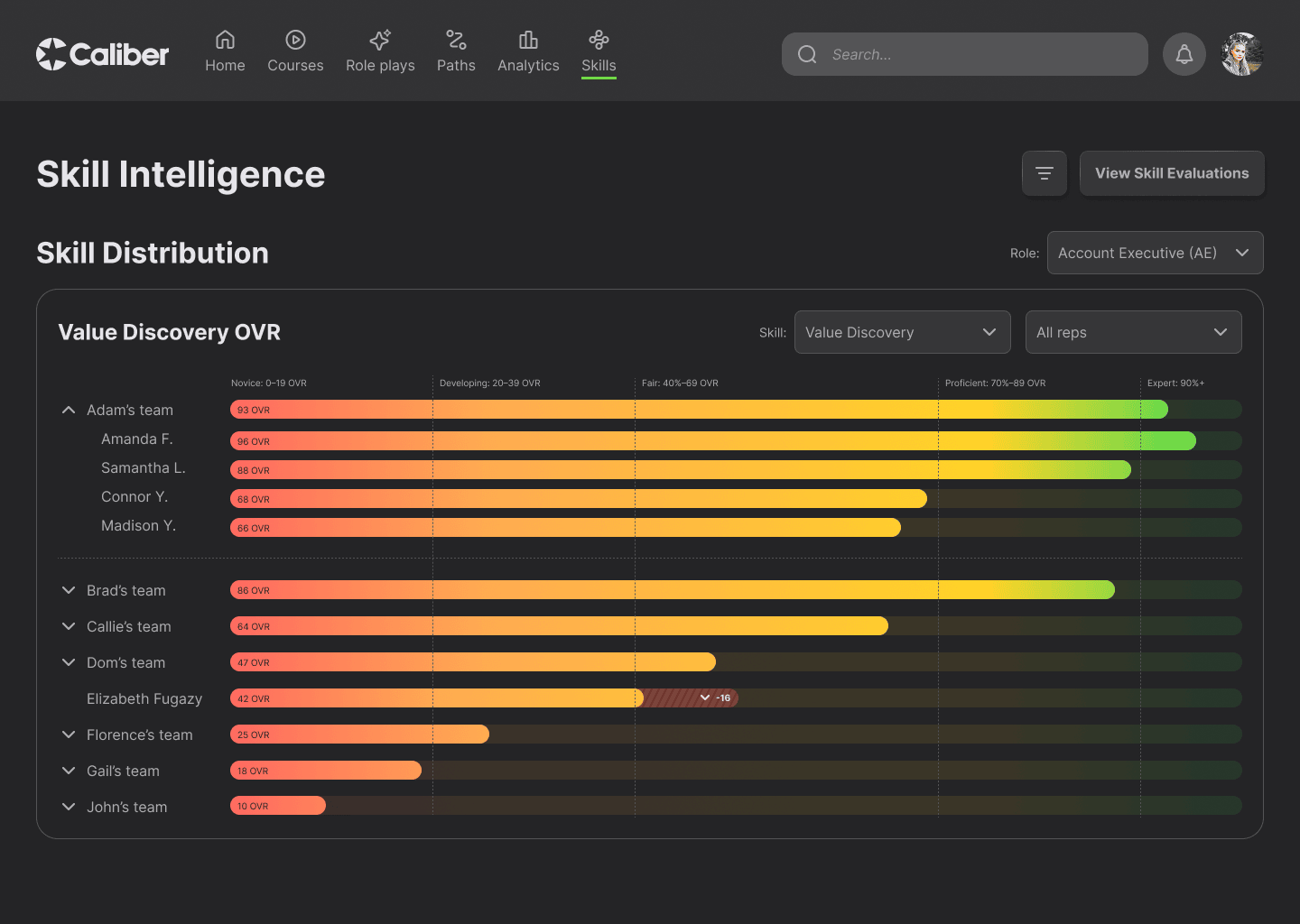
Task: Open the Analytics tab label
Action: point(528,65)
